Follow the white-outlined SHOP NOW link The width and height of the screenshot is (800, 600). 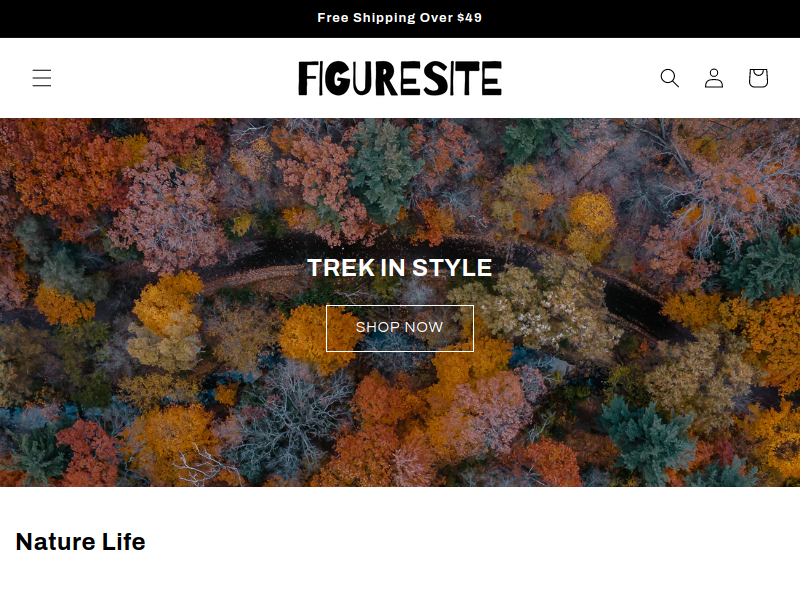[400, 328]
